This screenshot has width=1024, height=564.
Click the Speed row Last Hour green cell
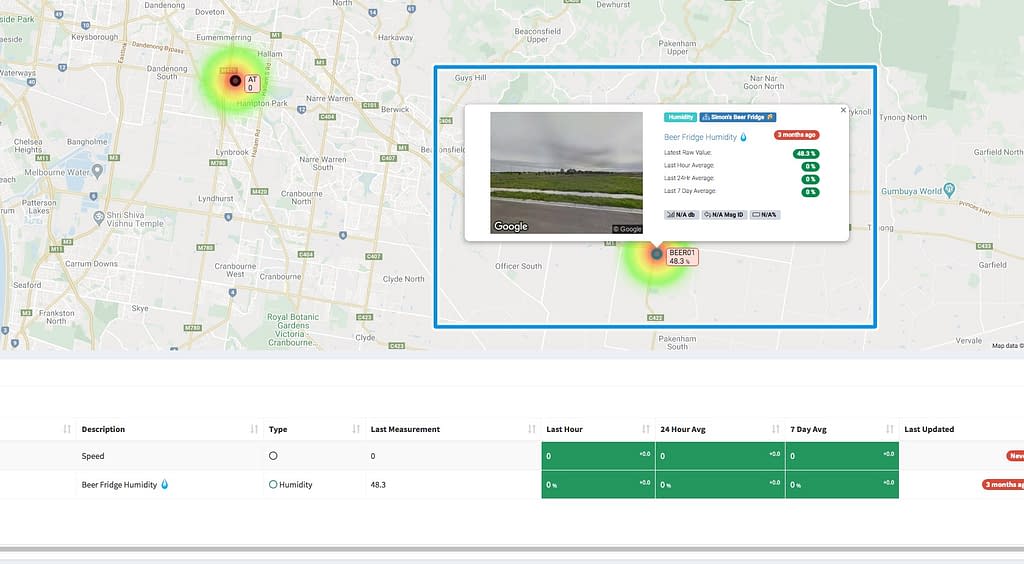click(x=598, y=456)
